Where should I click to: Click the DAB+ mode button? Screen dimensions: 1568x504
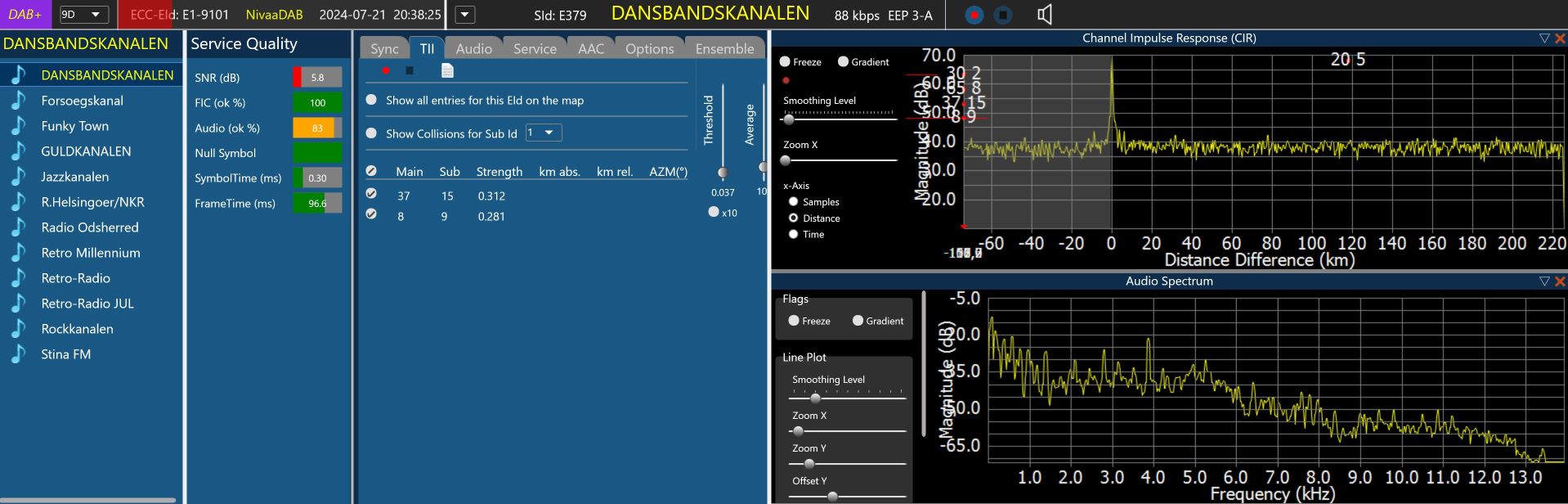[25, 15]
